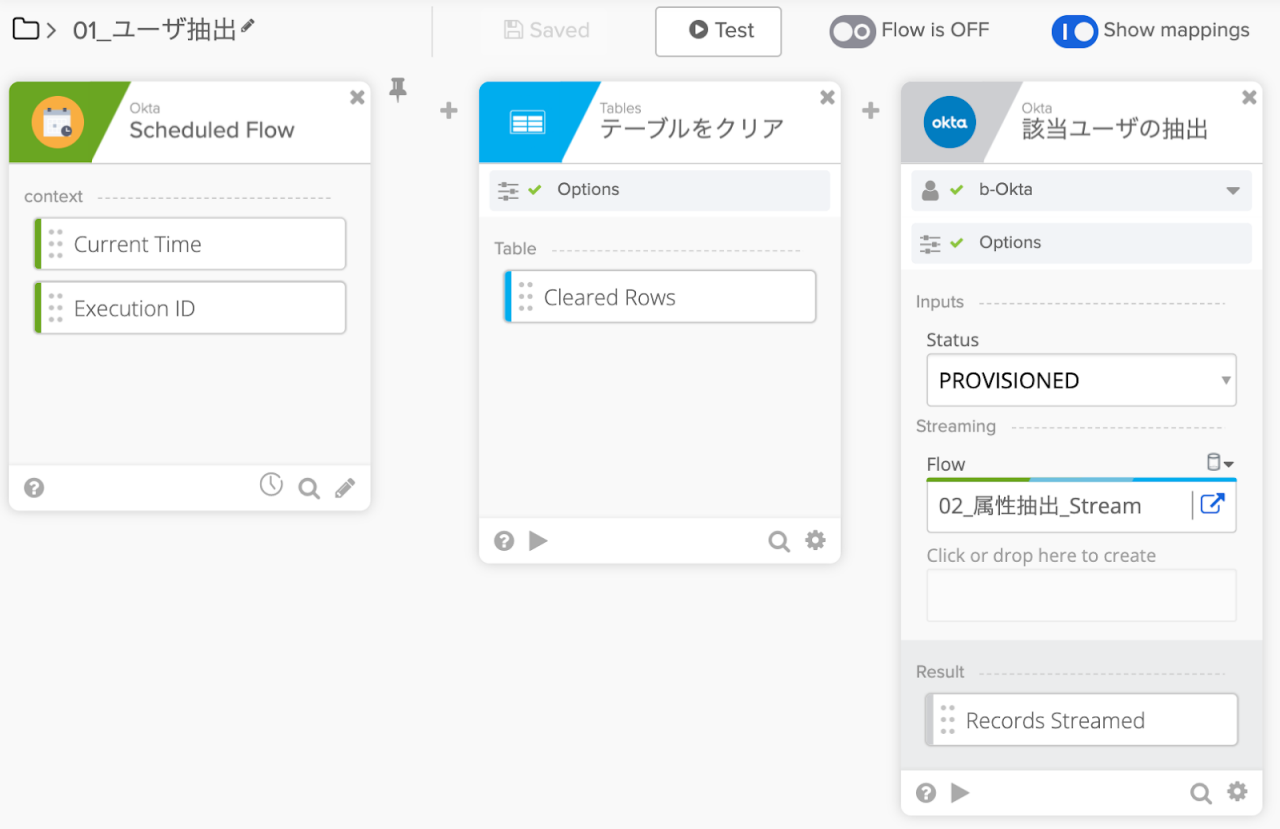This screenshot has height=829, width=1280.
Task: Run the テーブルをクリア step via its play icon
Action: click(x=538, y=541)
